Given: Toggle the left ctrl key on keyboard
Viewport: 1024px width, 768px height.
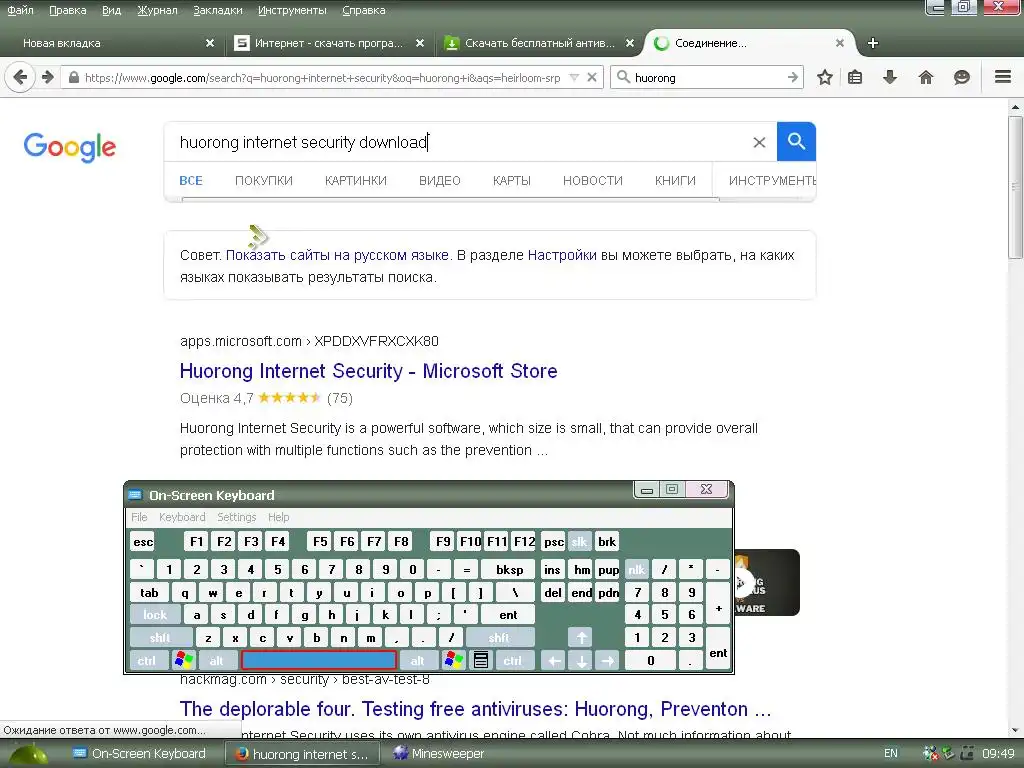Looking at the screenshot, I should click(147, 660).
